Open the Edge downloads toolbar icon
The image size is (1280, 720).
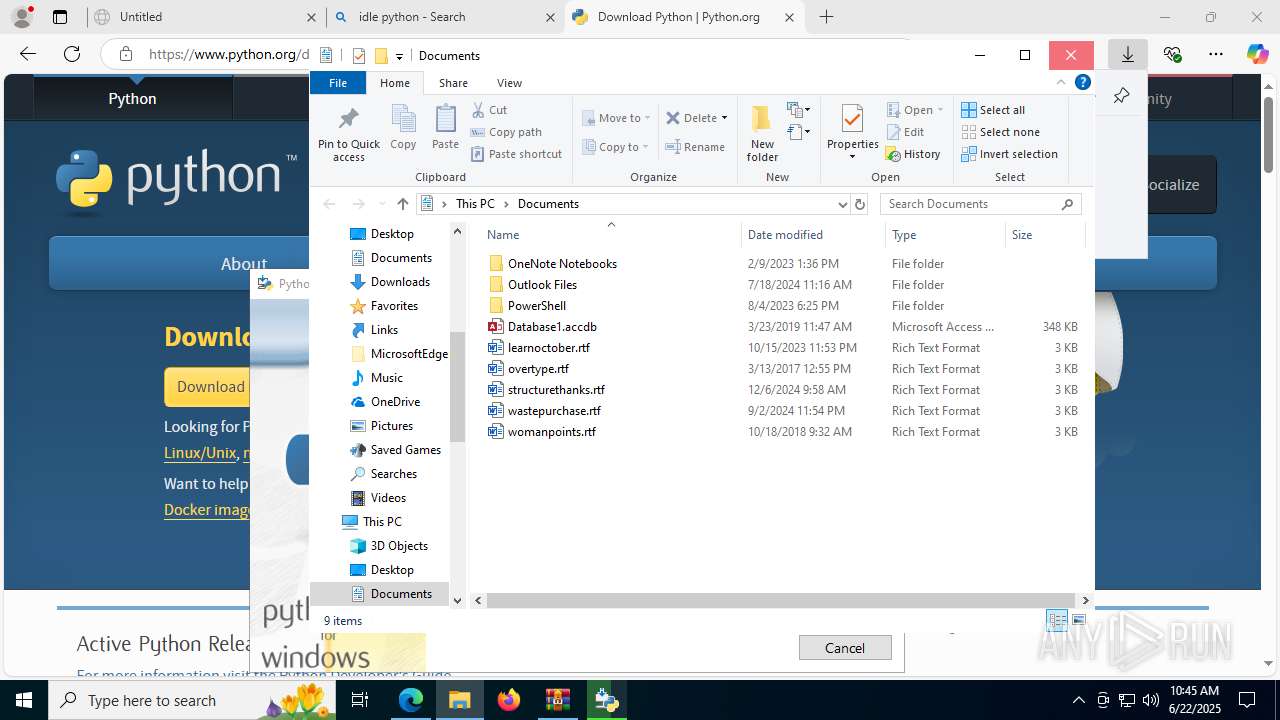point(1128,55)
